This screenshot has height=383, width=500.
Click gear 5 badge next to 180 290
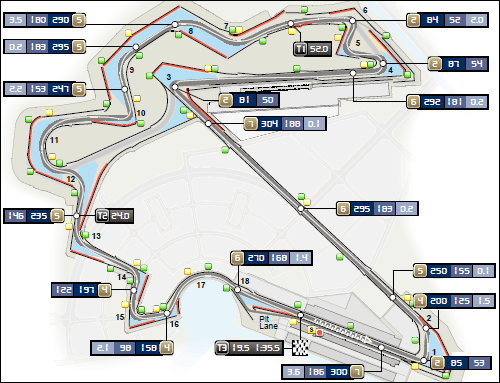(x=79, y=20)
